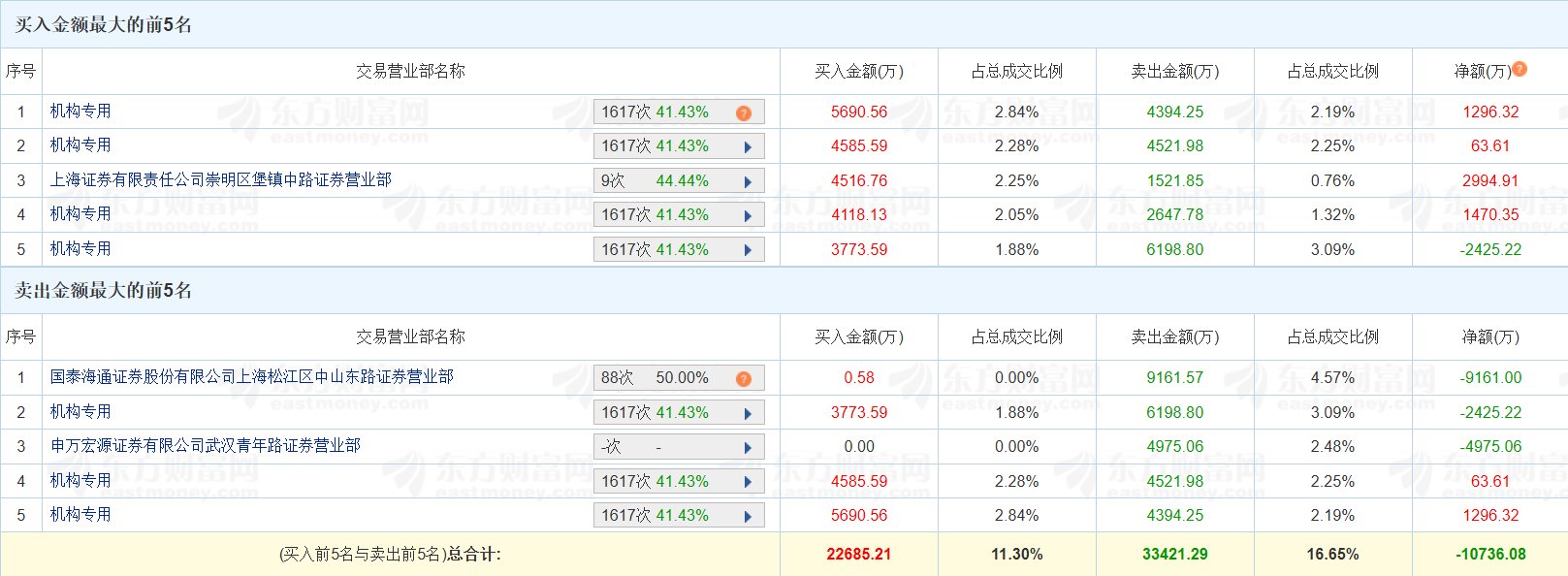1568x576 pixels.
Task: Expand the arrow for sell-table row 2 机构专用
Action: point(748,413)
